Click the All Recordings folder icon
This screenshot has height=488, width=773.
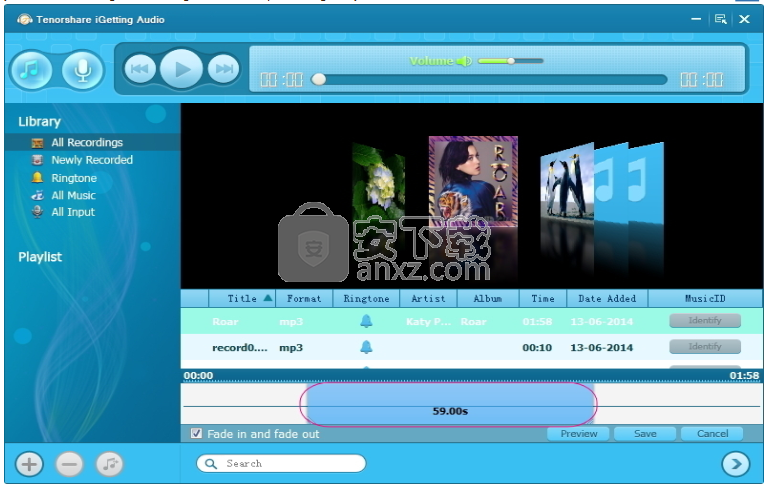tap(37, 143)
